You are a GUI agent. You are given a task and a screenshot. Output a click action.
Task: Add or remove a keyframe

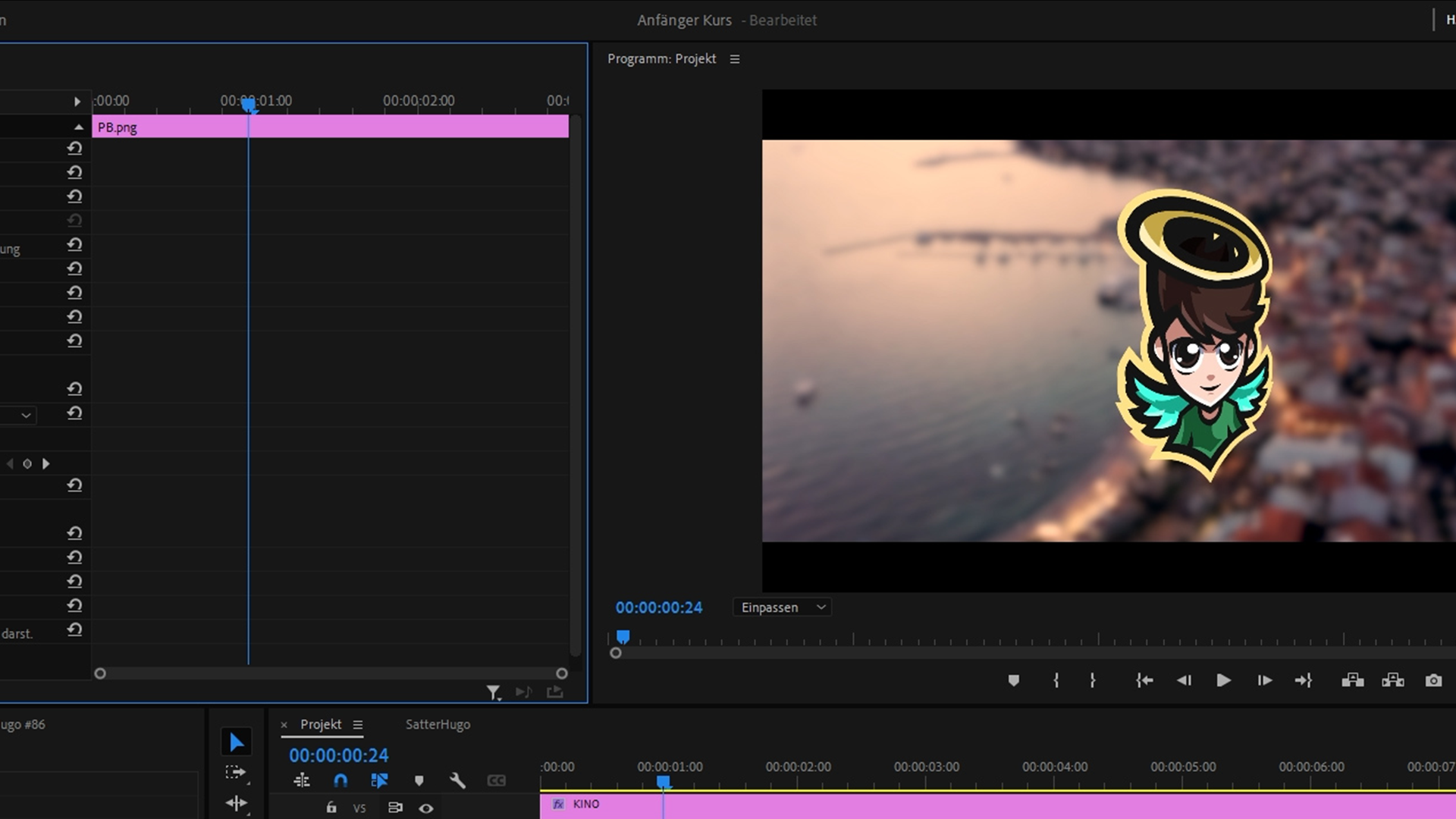(27, 463)
